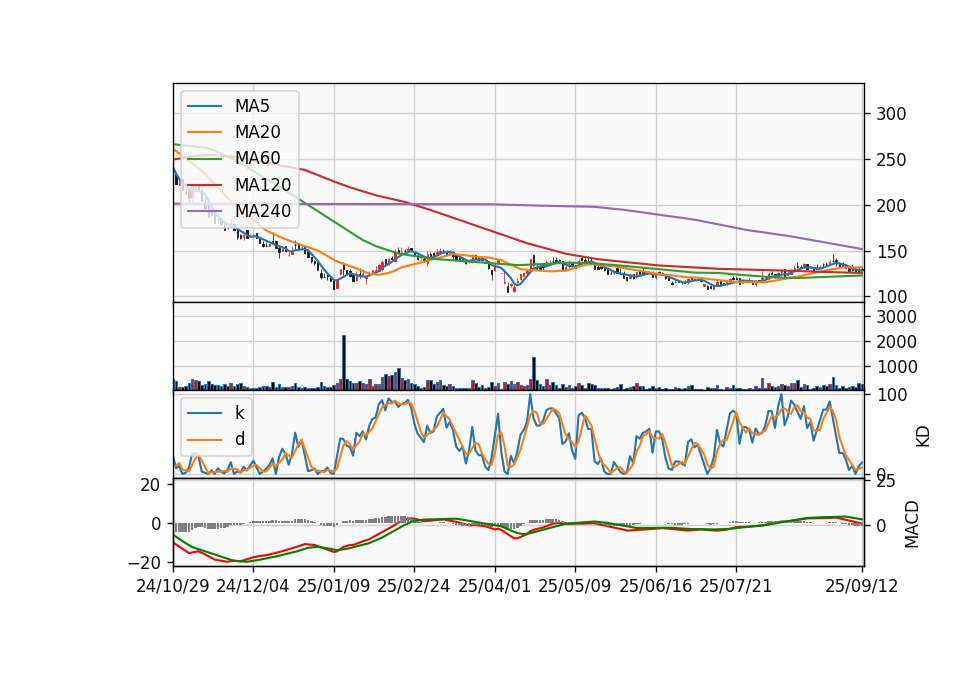Screen dimensions: 960x690
Task: Click the 300 price axis tick
Action: tap(891, 114)
